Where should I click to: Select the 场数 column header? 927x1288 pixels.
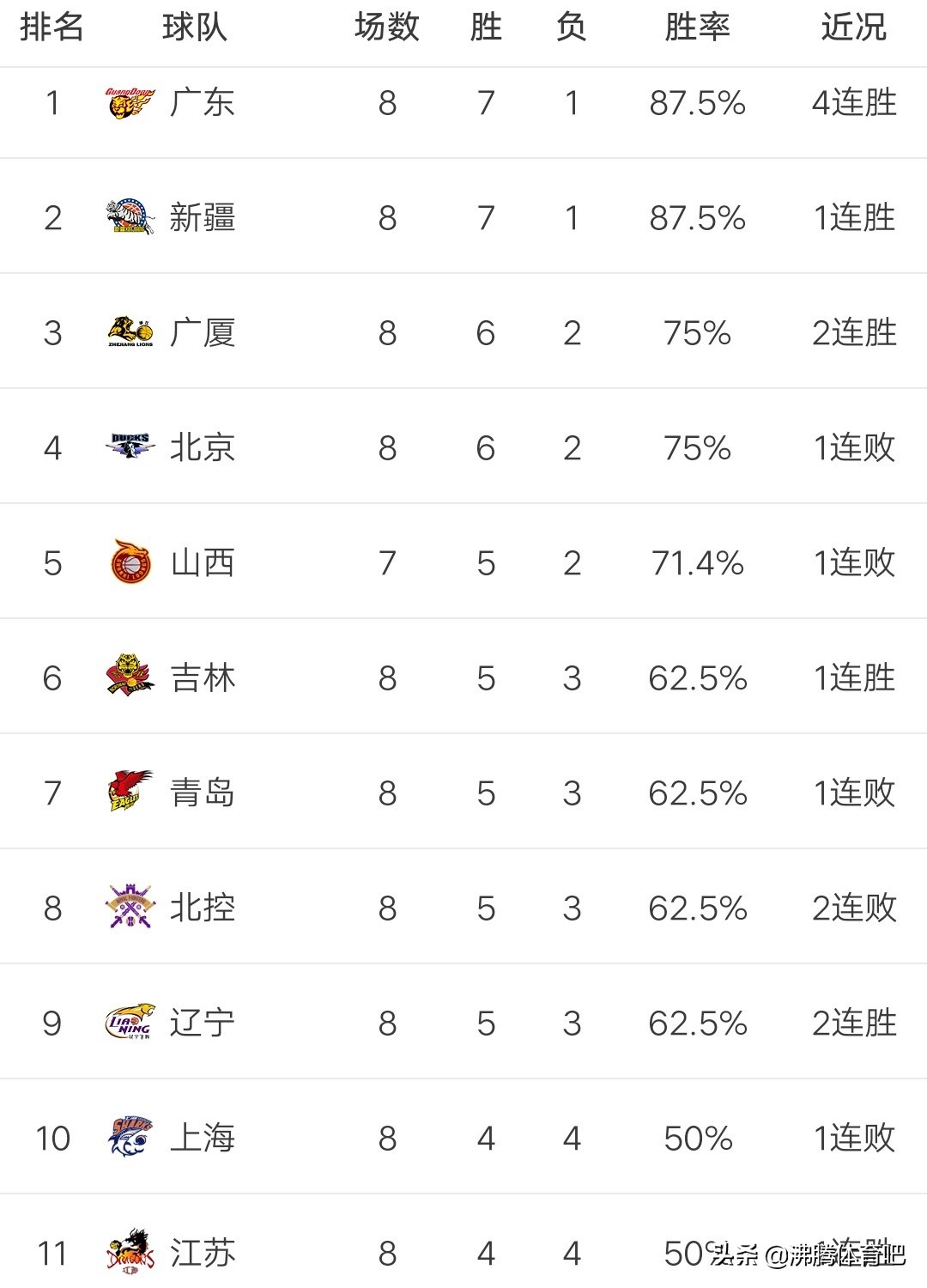click(386, 27)
